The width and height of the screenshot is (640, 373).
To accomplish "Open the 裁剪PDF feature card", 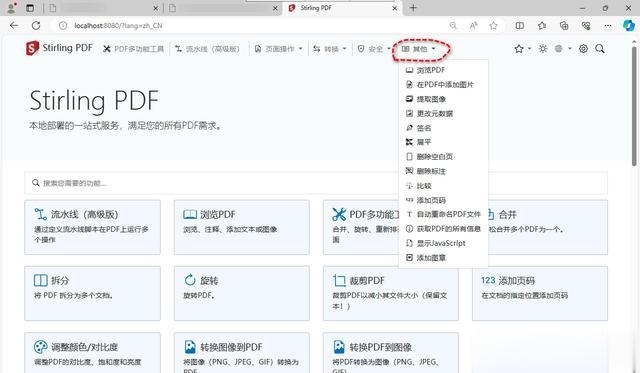I will pos(391,293).
